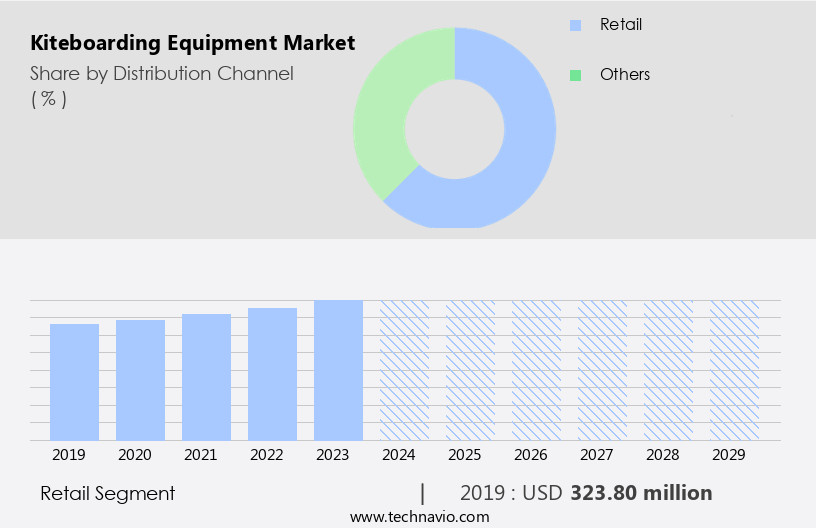Select the 2021 bar in chart

click(206, 377)
